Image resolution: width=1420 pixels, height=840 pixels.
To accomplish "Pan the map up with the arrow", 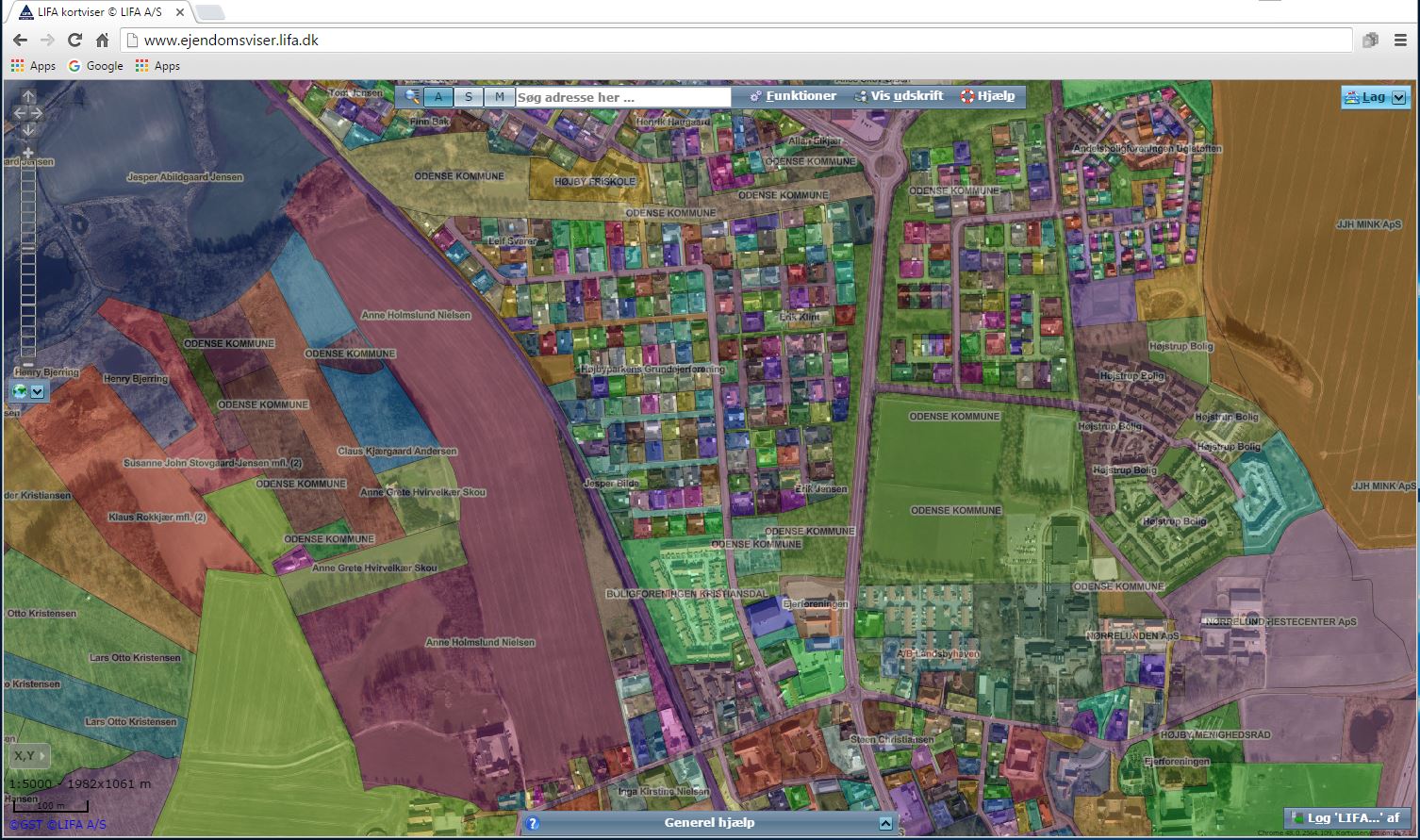I will point(28,97).
